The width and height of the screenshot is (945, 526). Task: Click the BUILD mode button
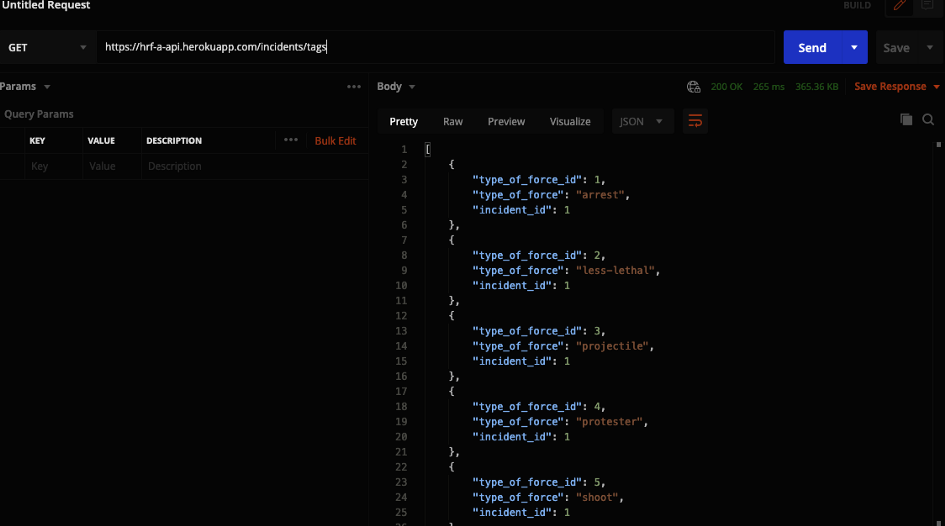coord(857,5)
